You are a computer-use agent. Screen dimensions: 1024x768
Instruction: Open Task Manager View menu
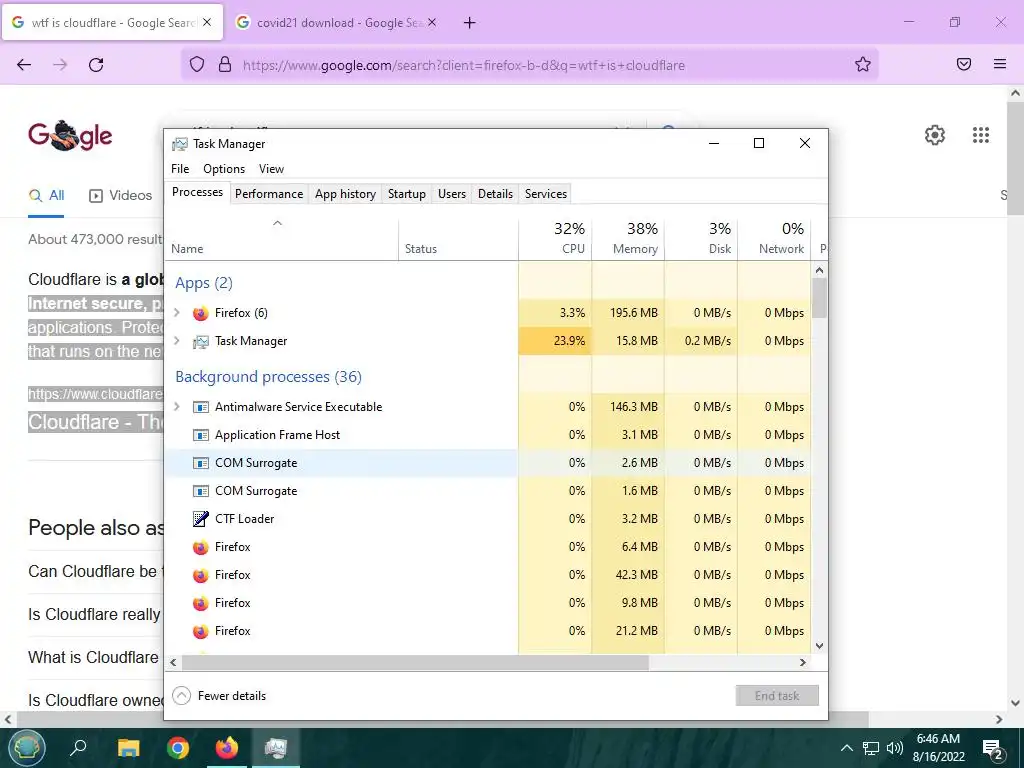coord(271,168)
